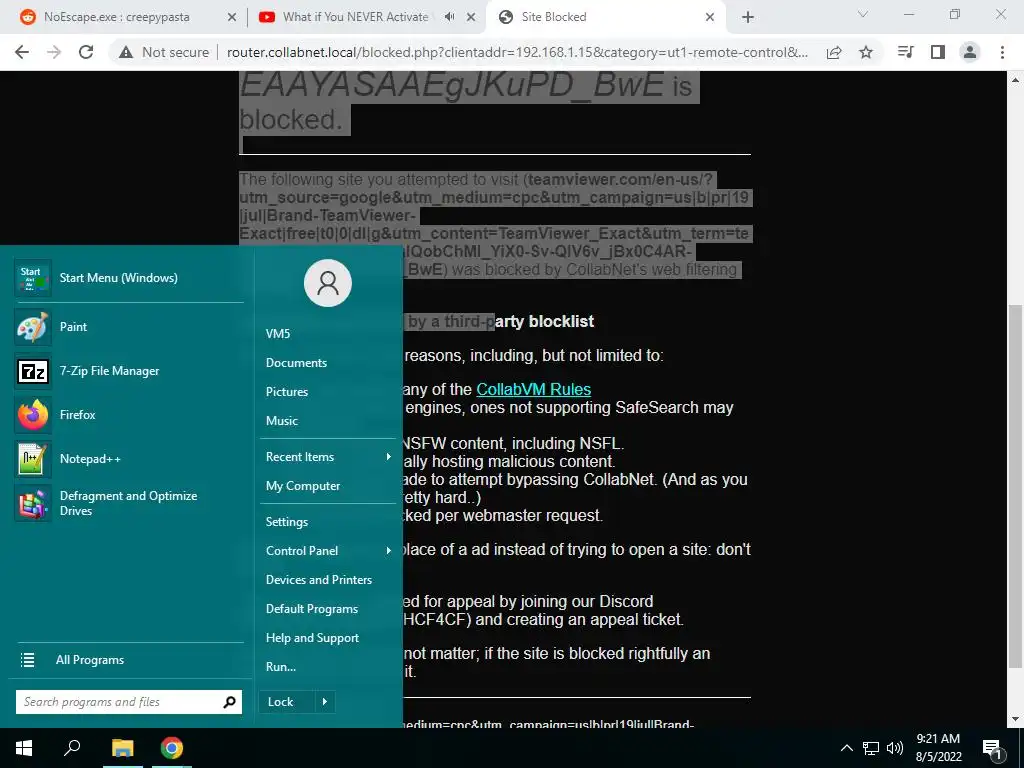Toggle Chrome side panel
Screen dimensions: 1024x768
938,52
